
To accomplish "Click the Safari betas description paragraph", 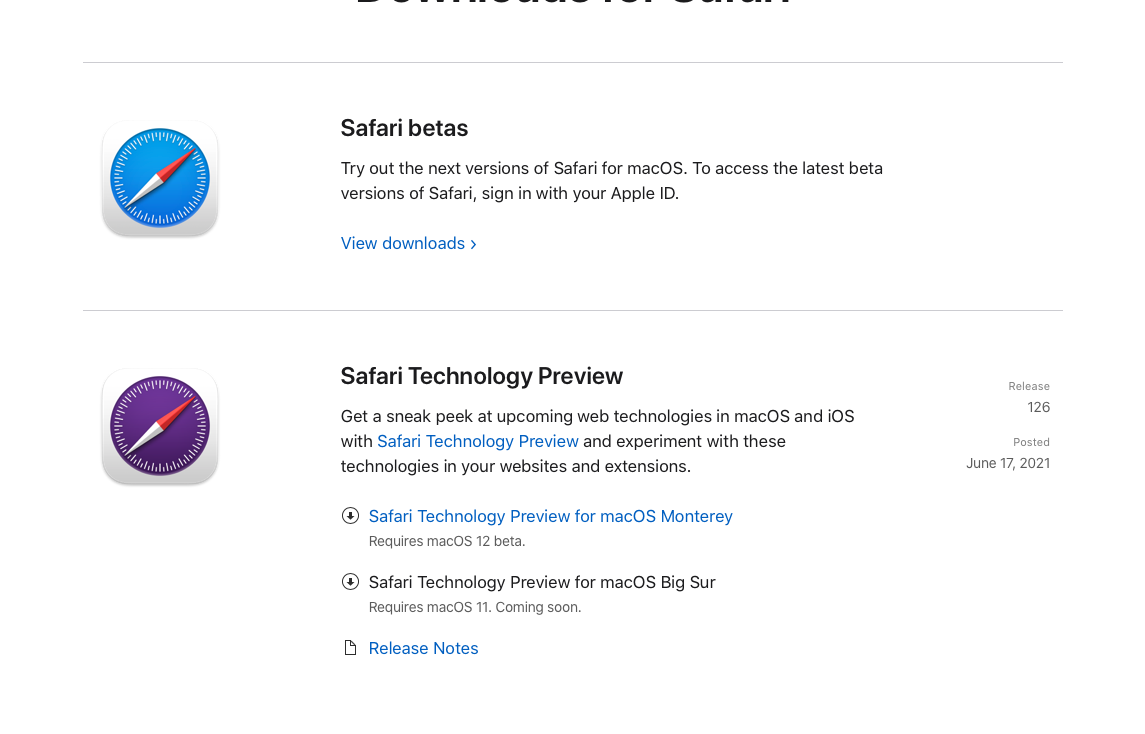I will [x=611, y=181].
